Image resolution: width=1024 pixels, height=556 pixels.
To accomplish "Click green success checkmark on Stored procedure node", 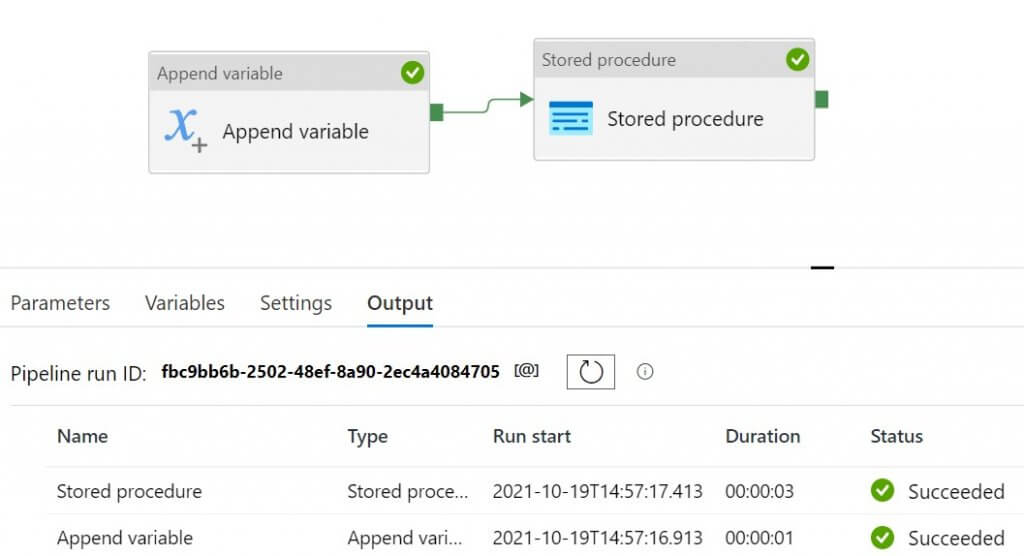I will click(x=797, y=60).
